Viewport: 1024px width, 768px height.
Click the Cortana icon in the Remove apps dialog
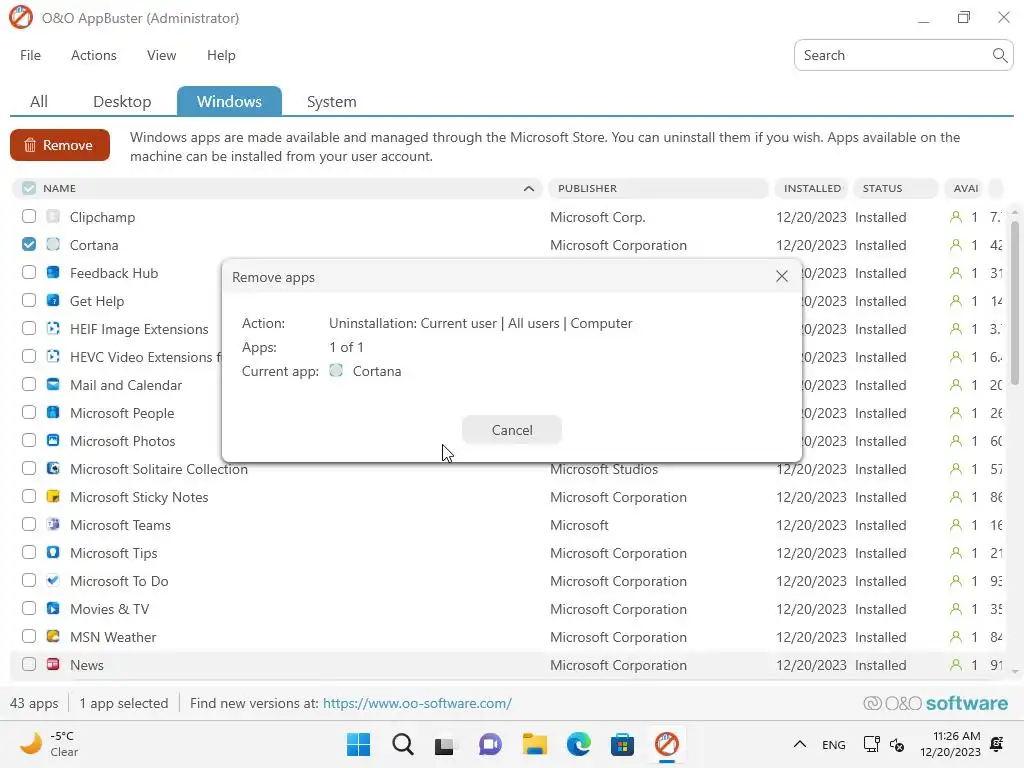336,371
